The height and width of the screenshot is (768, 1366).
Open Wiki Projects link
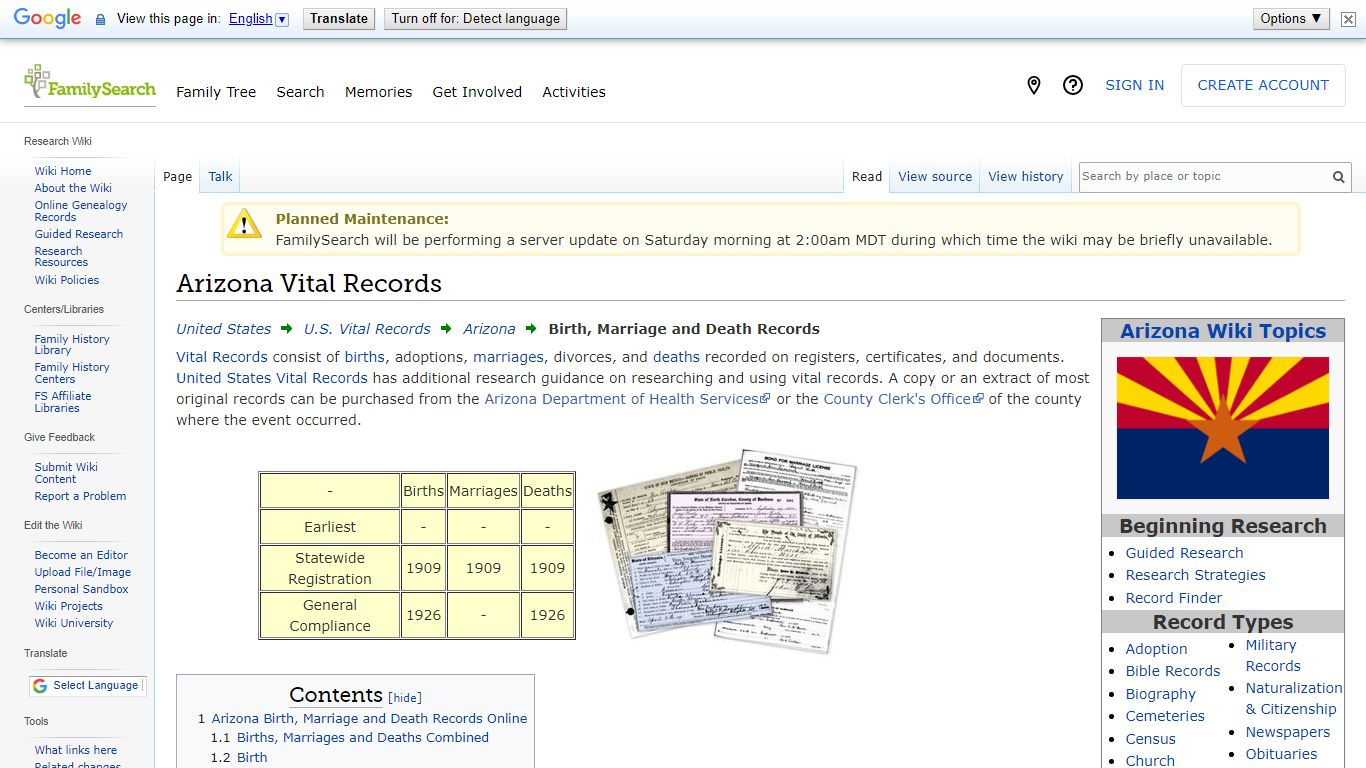pyautogui.click(x=68, y=606)
